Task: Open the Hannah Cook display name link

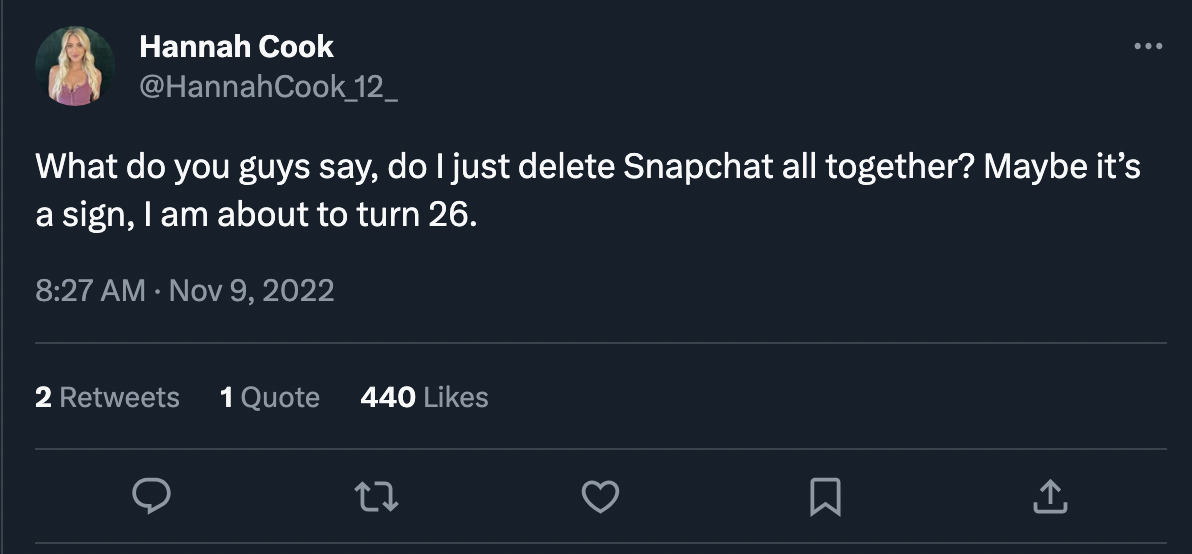Action: click(x=236, y=46)
